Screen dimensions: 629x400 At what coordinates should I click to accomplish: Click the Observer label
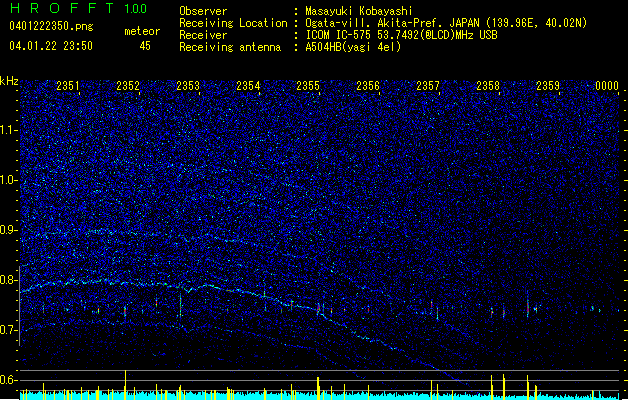203,11
